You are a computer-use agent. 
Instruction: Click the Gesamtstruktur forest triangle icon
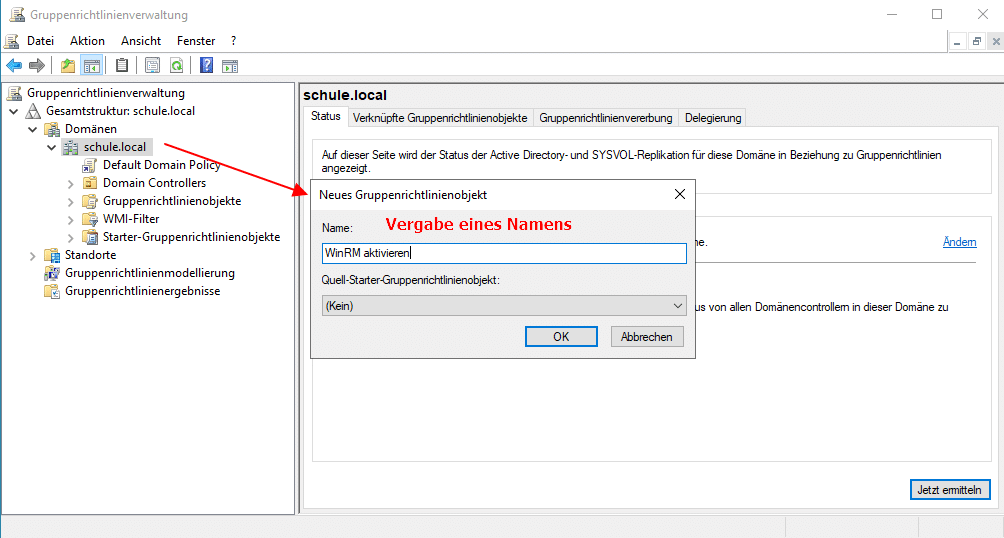[33, 111]
